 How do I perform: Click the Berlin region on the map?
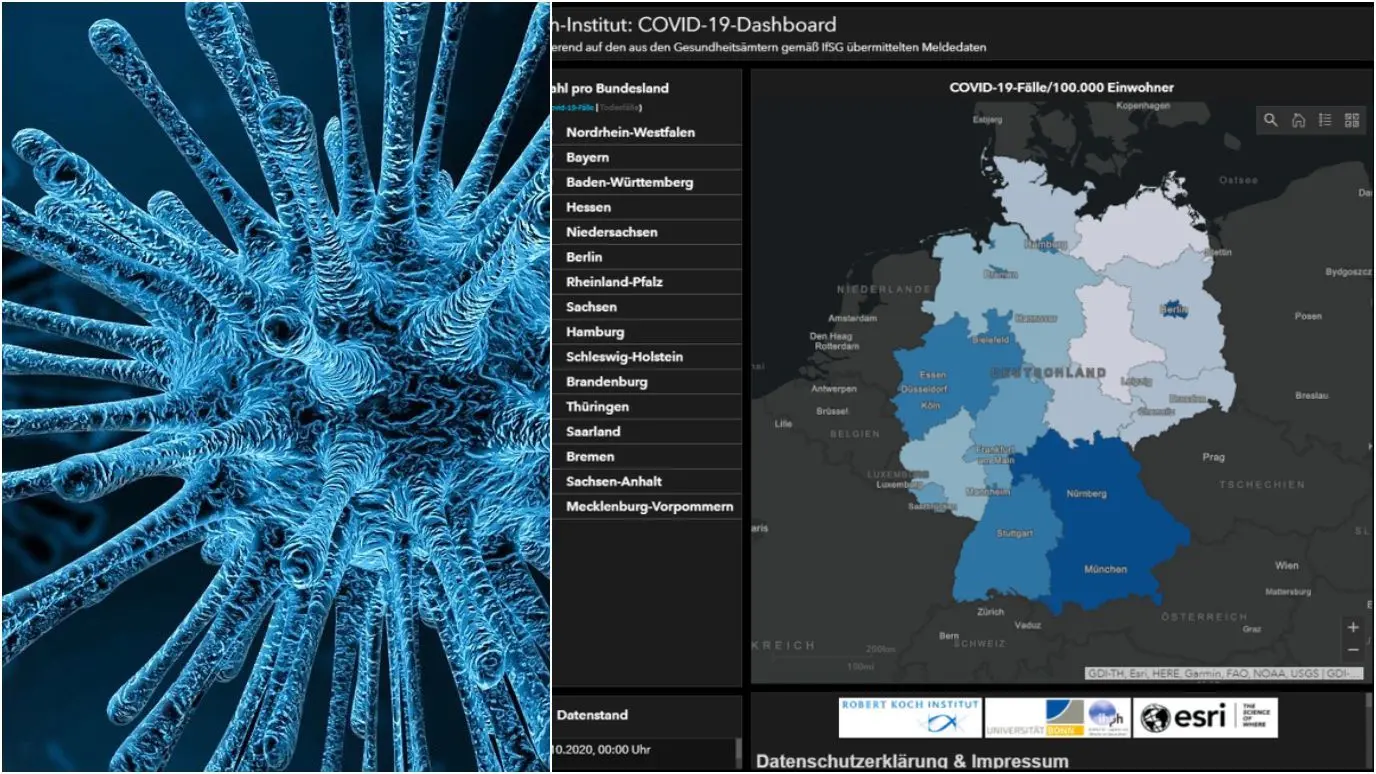[1174, 311]
